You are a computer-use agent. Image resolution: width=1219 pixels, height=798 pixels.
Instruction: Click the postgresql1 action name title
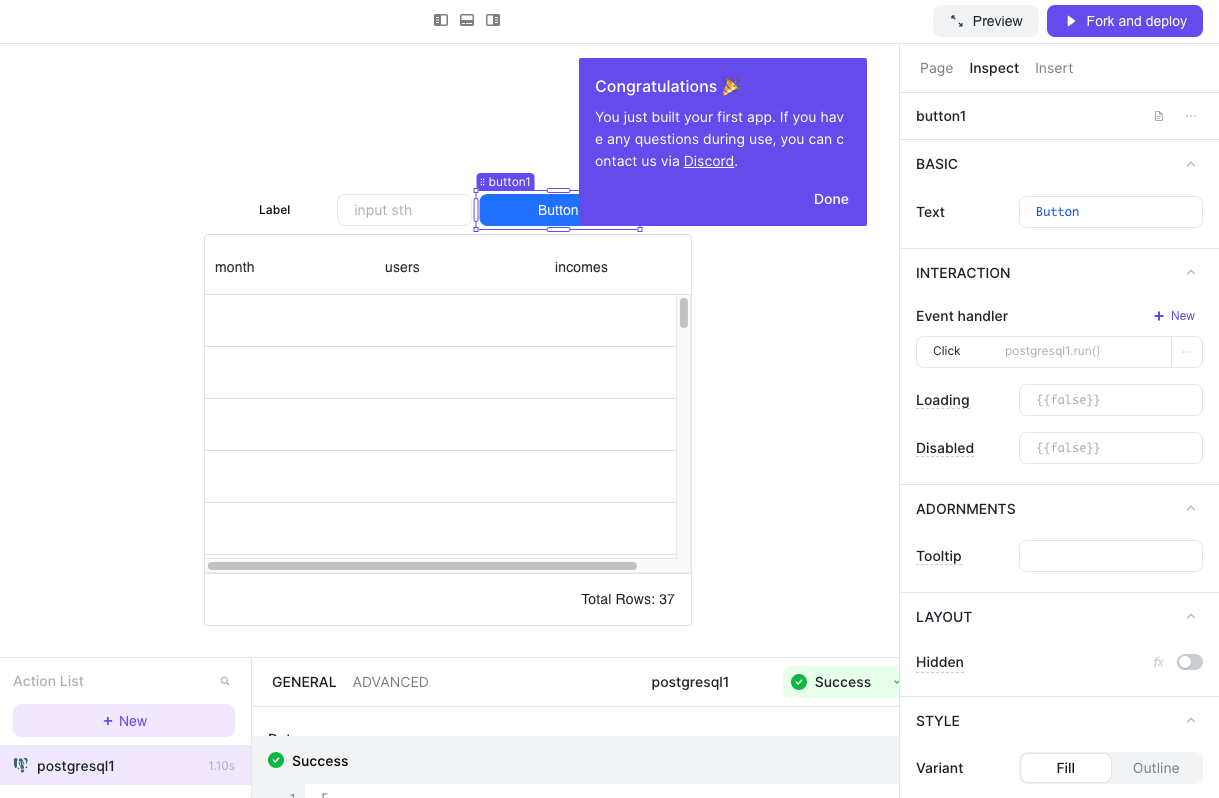[690, 682]
